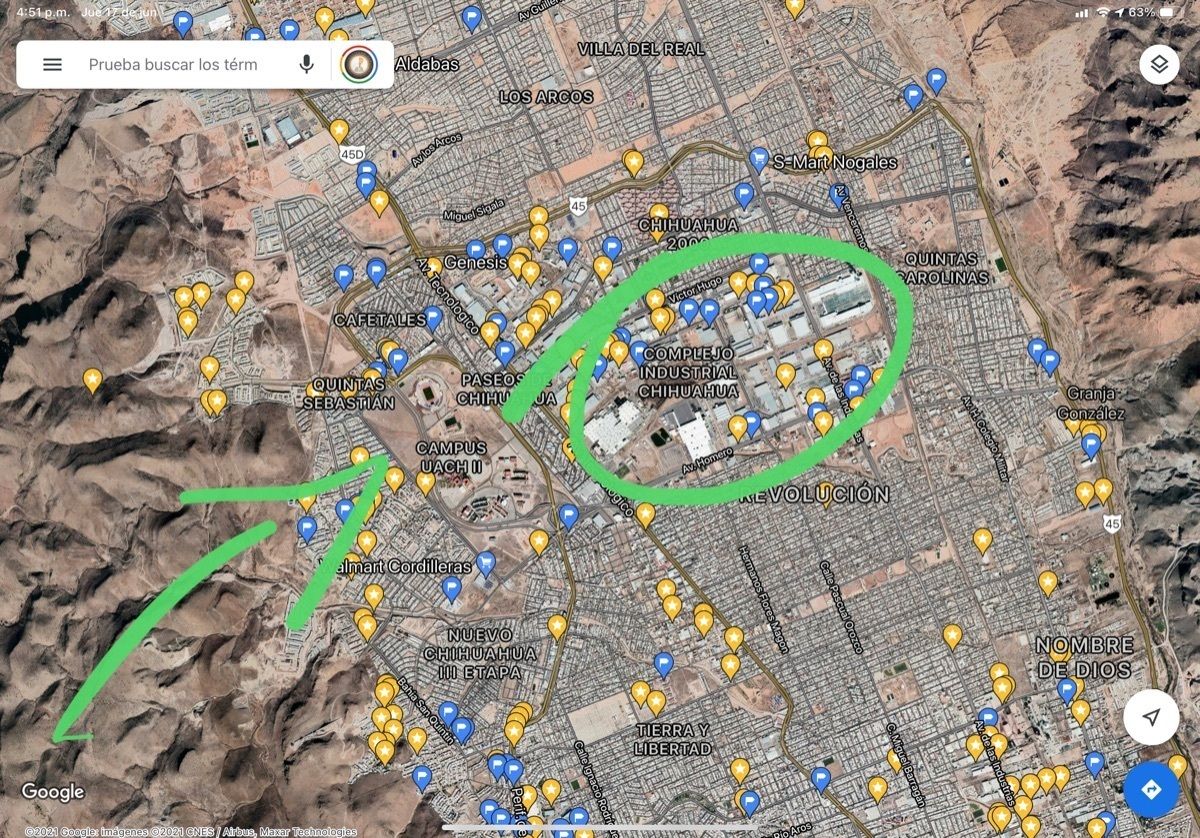The width and height of the screenshot is (1200, 838).
Task: Open the map layers selector
Action: (x=1159, y=65)
